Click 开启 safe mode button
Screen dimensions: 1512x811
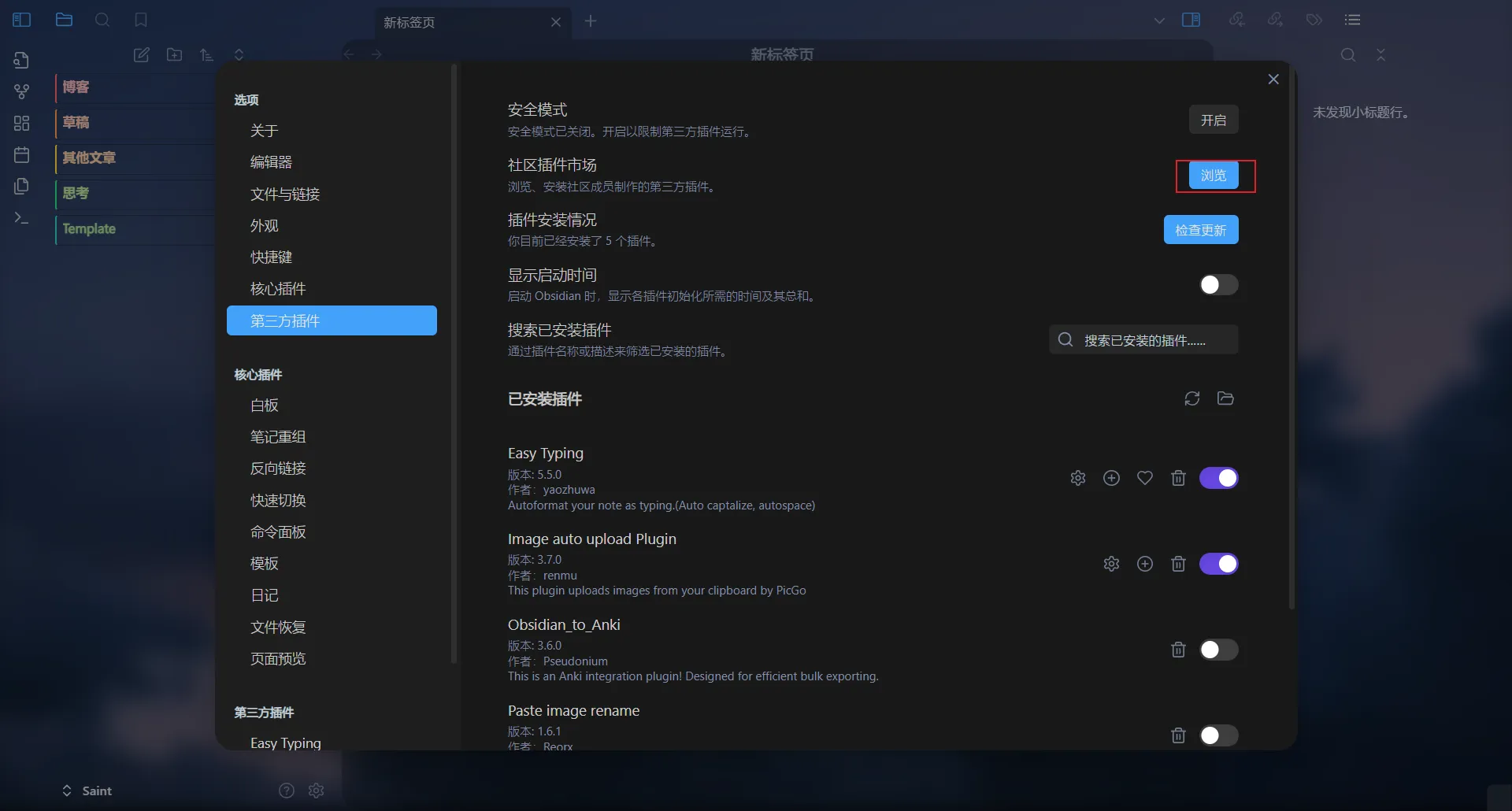1214,120
